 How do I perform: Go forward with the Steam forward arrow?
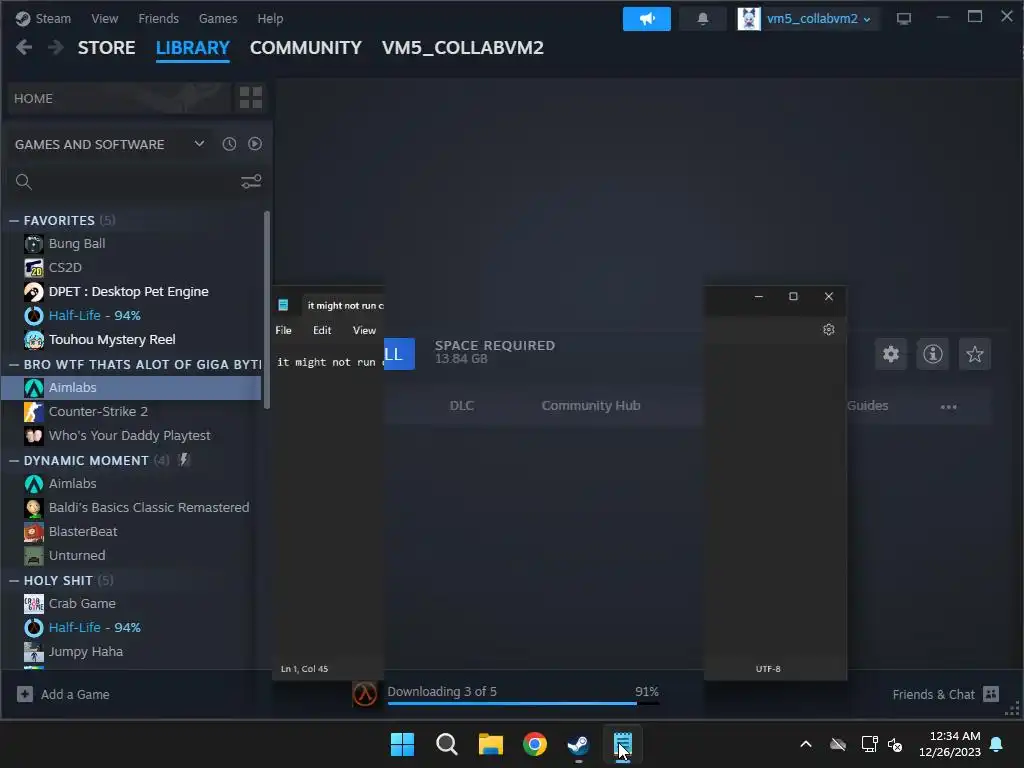[56, 48]
